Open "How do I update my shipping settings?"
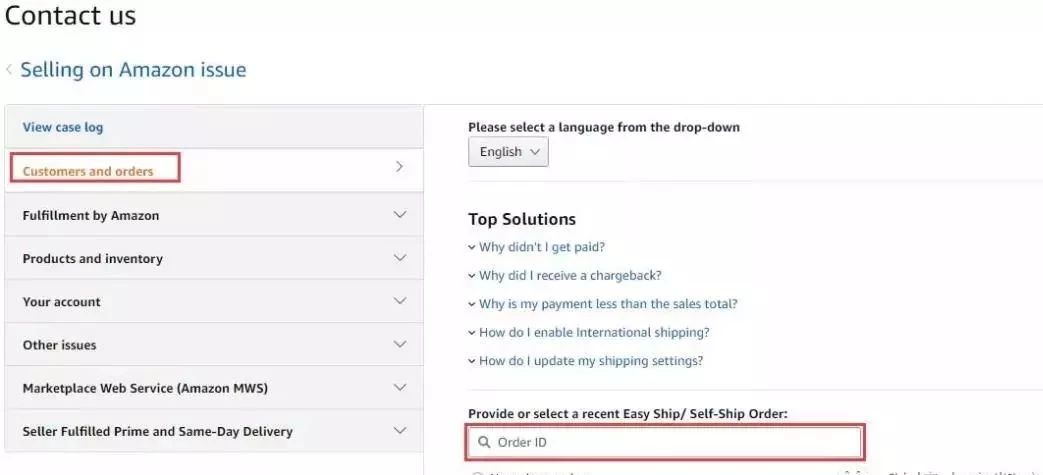The image size is (1043, 475). pyautogui.click(x=590, y=361)
